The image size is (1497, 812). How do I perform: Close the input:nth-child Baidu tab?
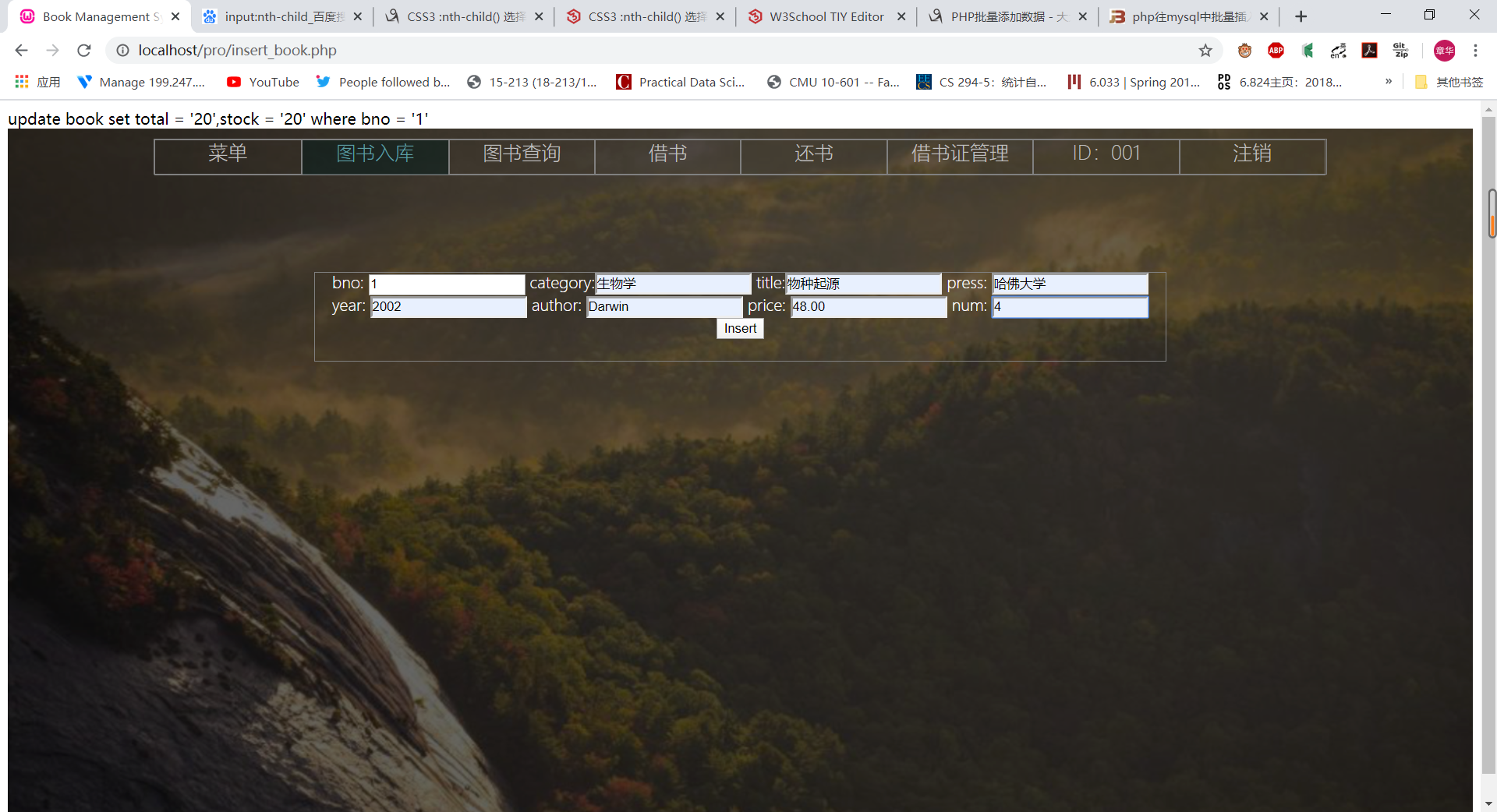pyautogui.click(x=357, y=16)
